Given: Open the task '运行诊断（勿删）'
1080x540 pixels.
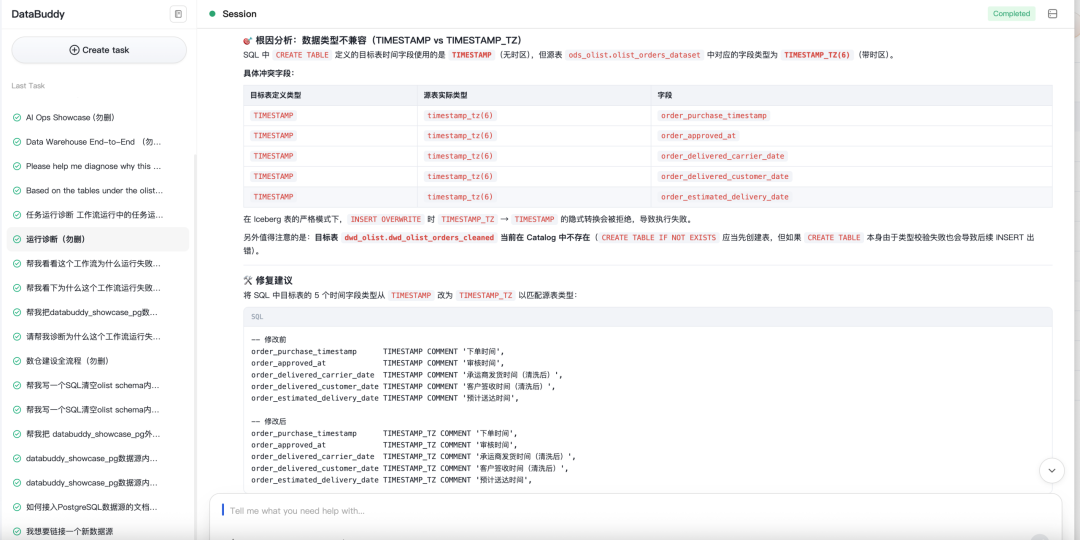Looking at the screenshot, I should (x=98, y=239).
